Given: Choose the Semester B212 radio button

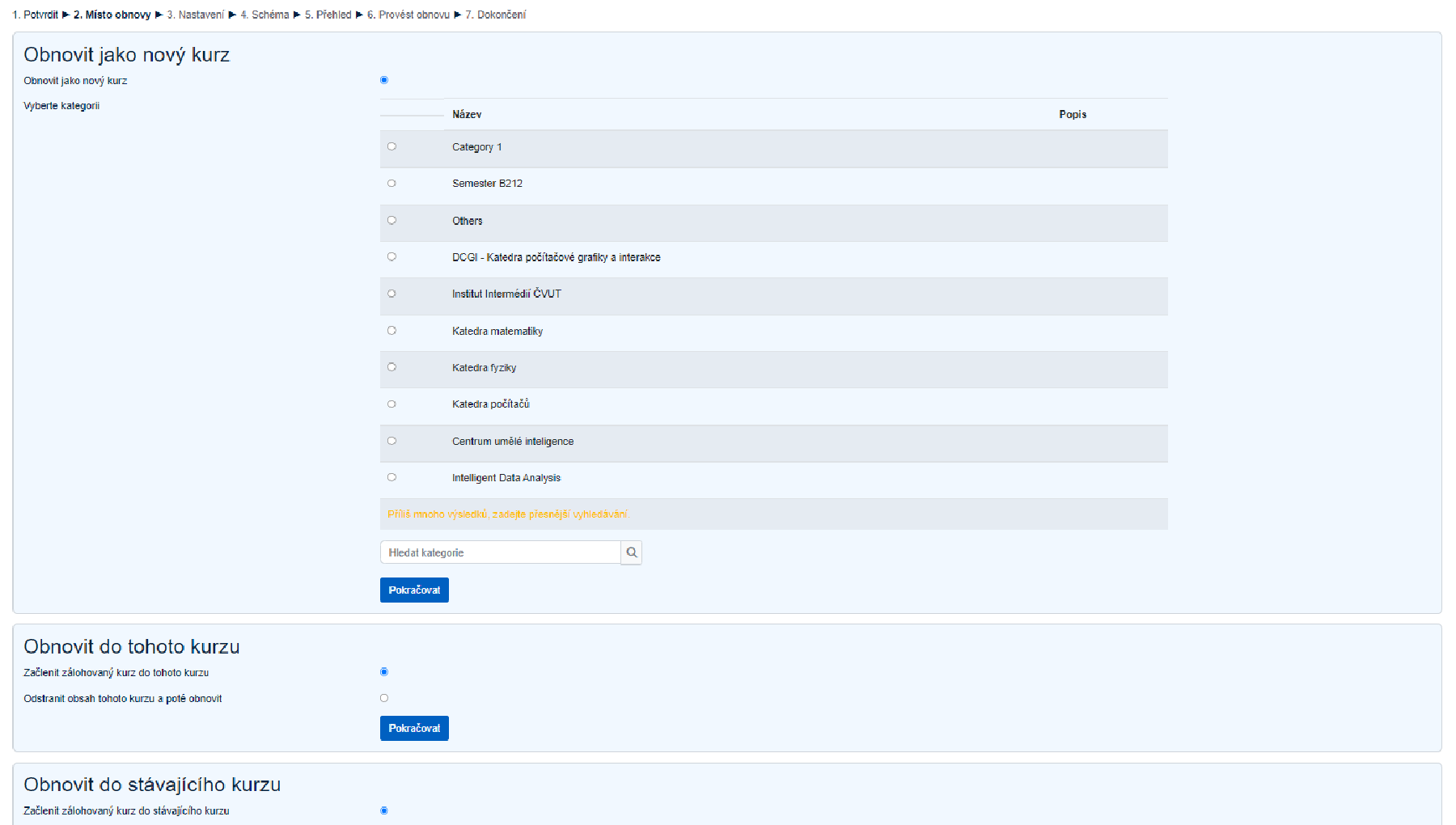Looking at the screenshot, I should 392,184.
